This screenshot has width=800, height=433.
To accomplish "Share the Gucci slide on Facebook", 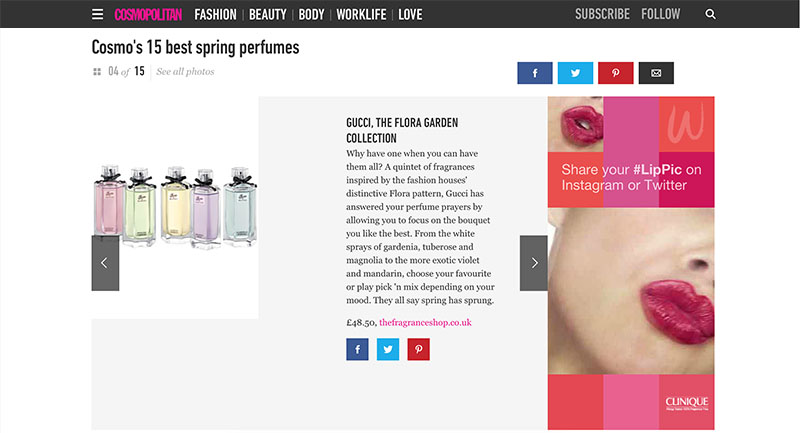I will (x=357, y=349).
